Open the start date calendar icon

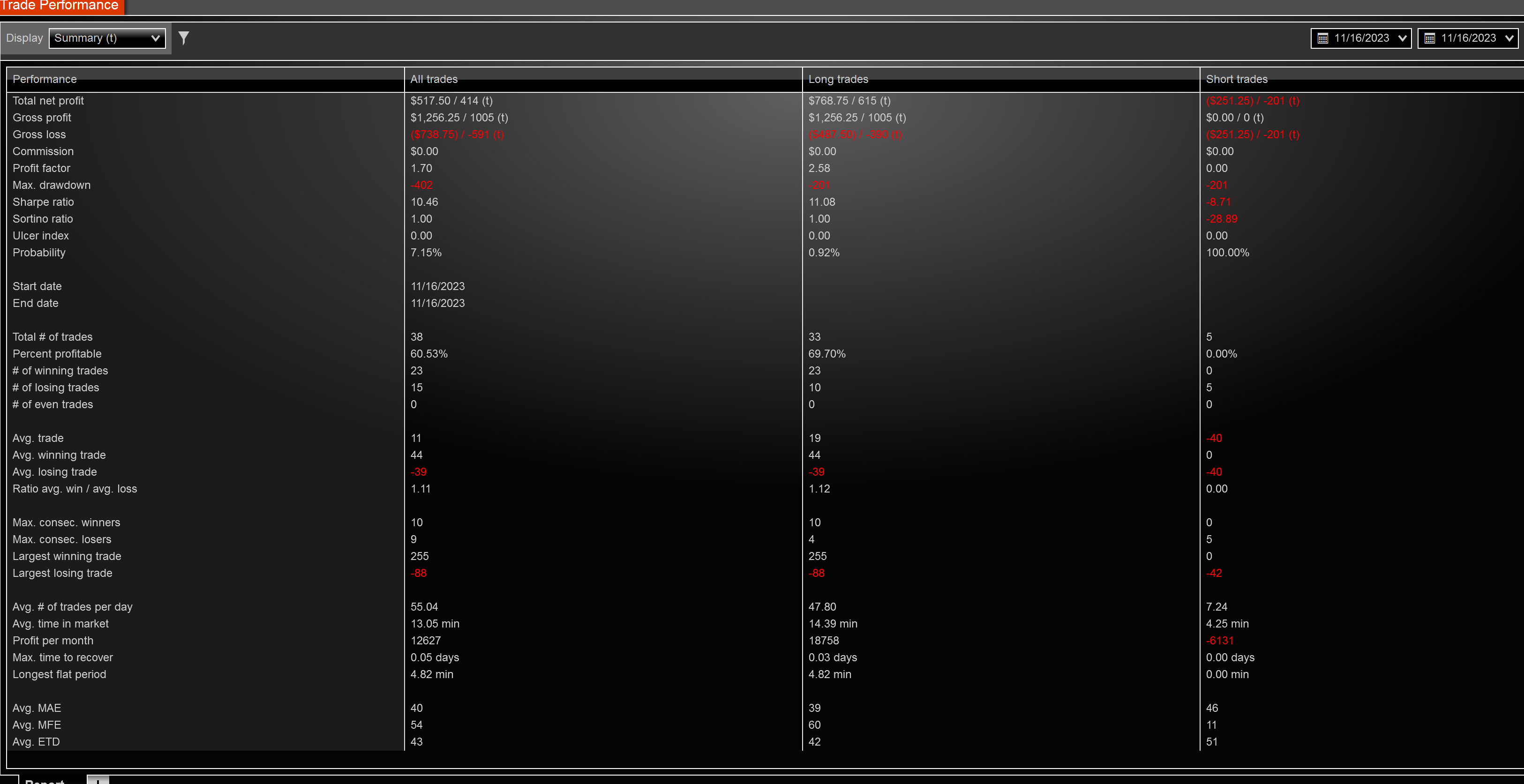point(1323,38)
